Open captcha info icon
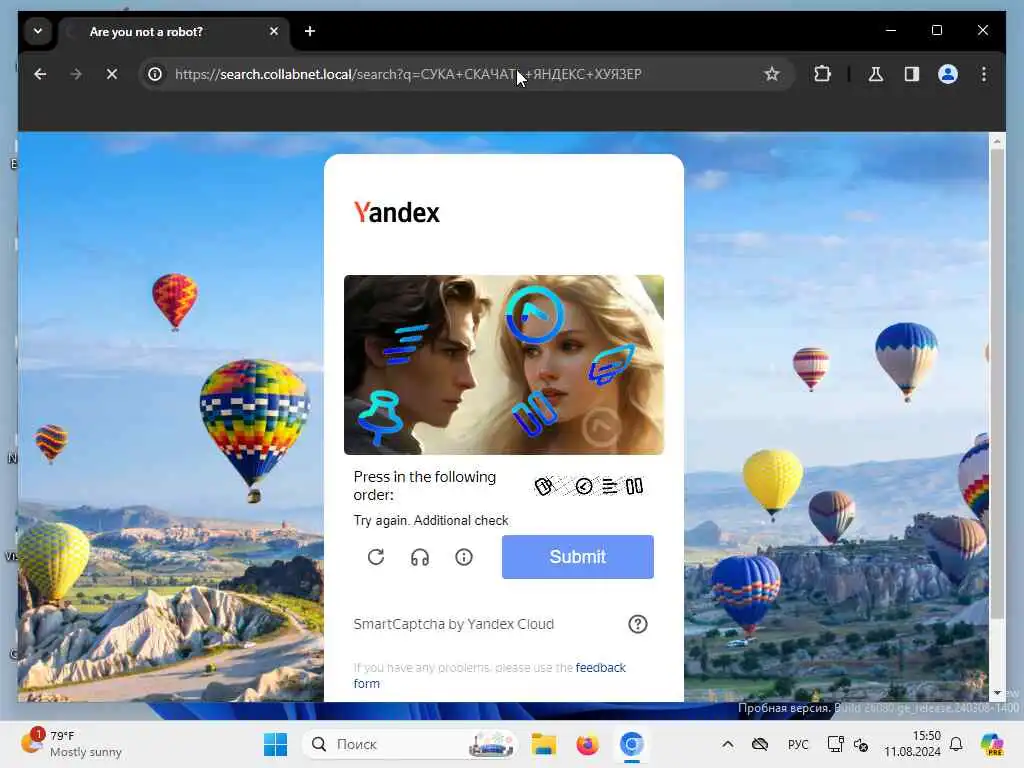1024x768 pixels. pyautogui.click(x=464, y=557)
